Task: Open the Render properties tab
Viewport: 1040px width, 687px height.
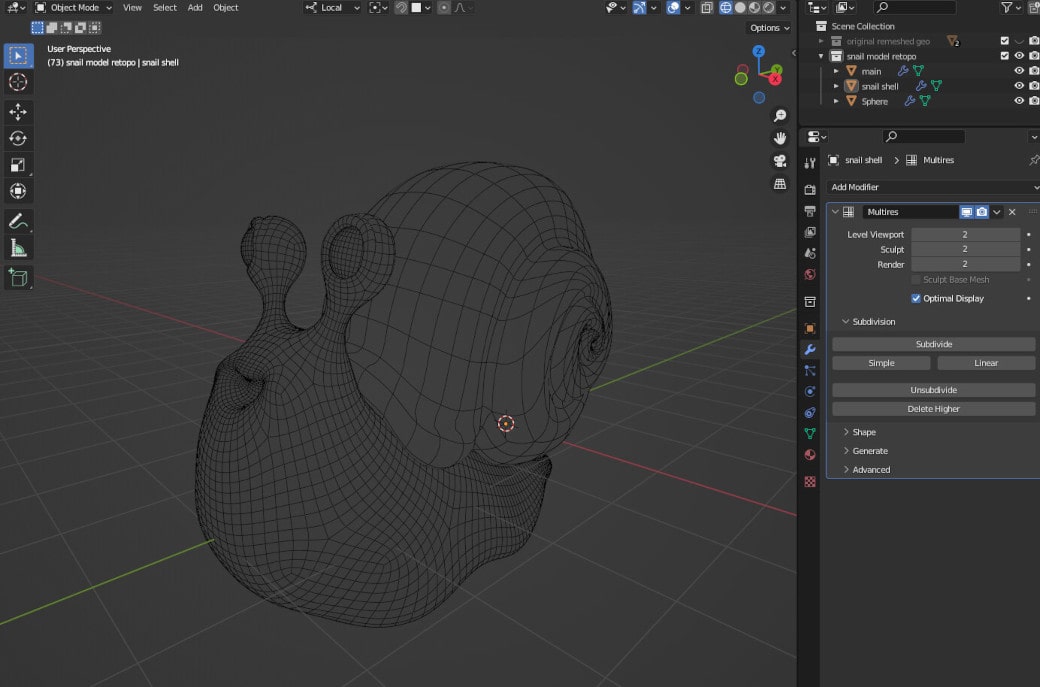Action: click(x=810, y=190)
